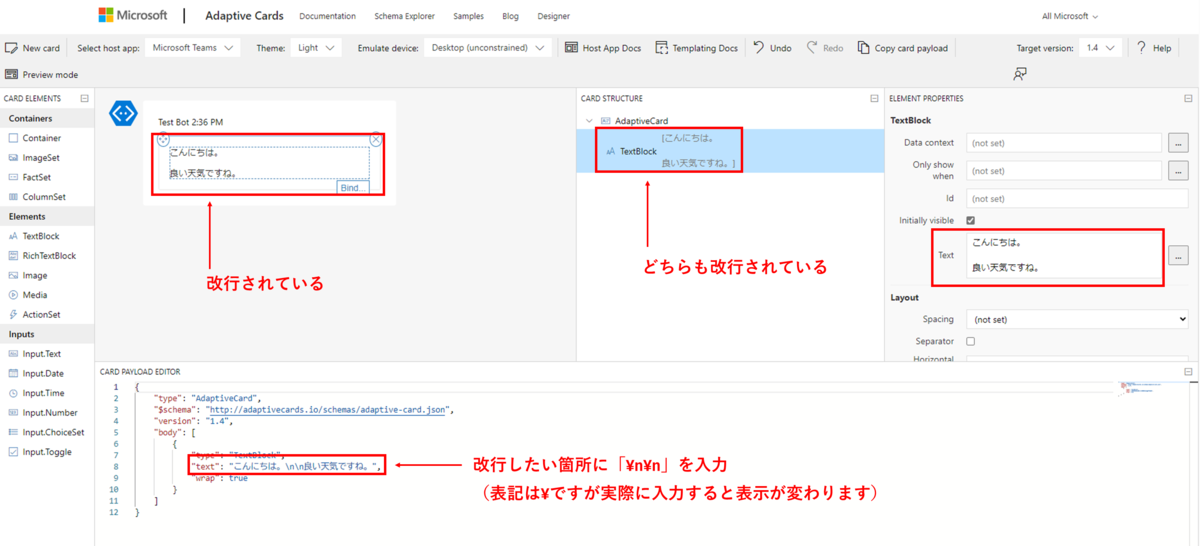Open the Only show when ellipsis button

[1178, 171]
